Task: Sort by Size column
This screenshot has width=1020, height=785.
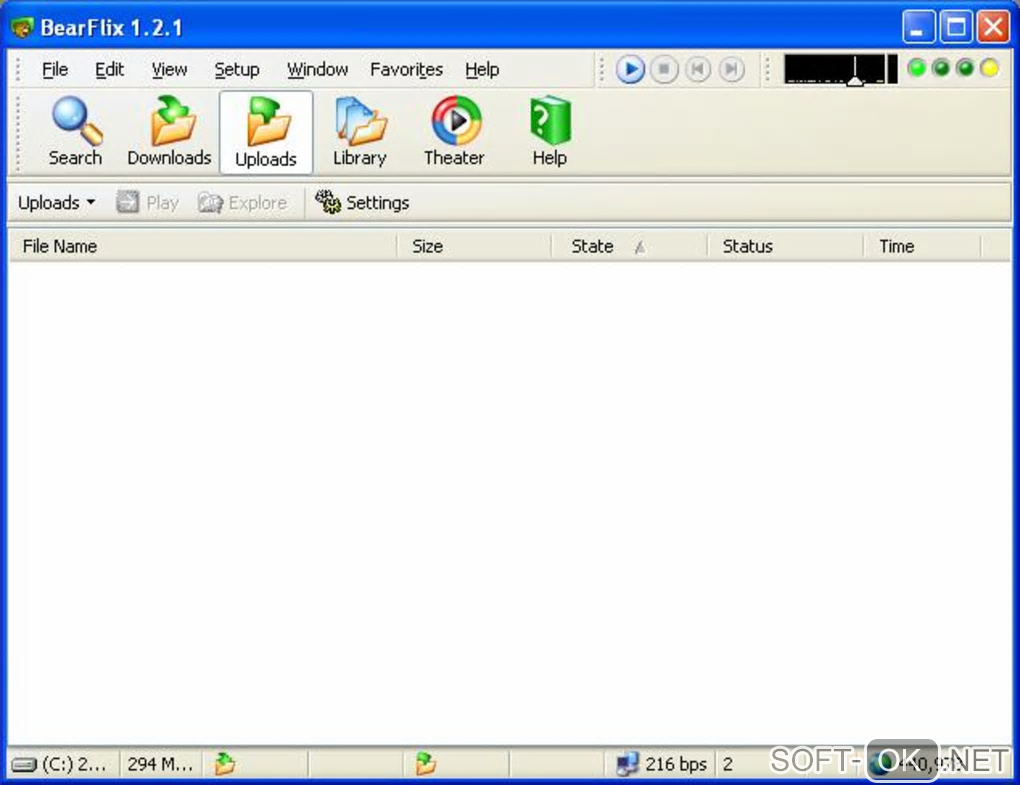Action: [474, 246]
